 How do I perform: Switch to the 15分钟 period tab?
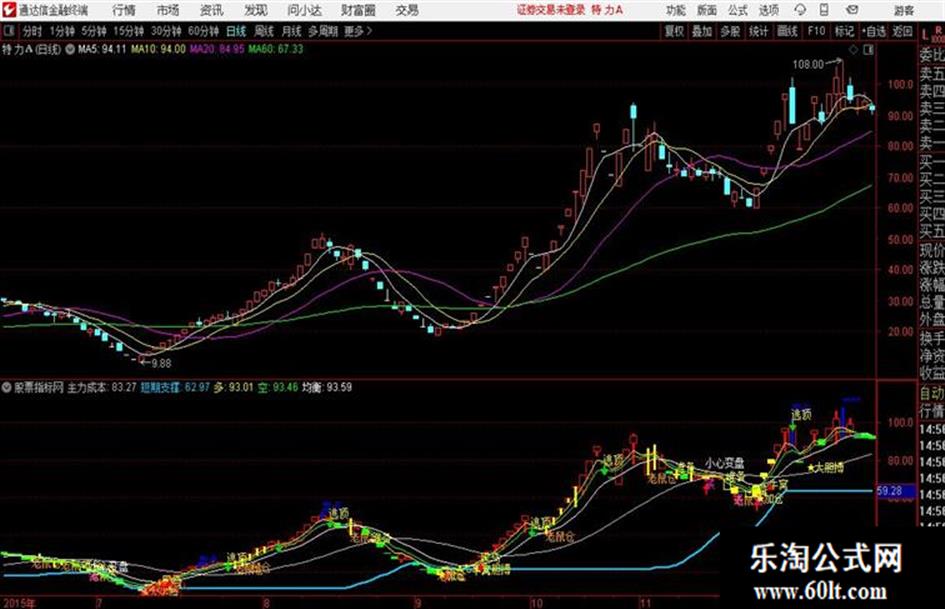128,31
